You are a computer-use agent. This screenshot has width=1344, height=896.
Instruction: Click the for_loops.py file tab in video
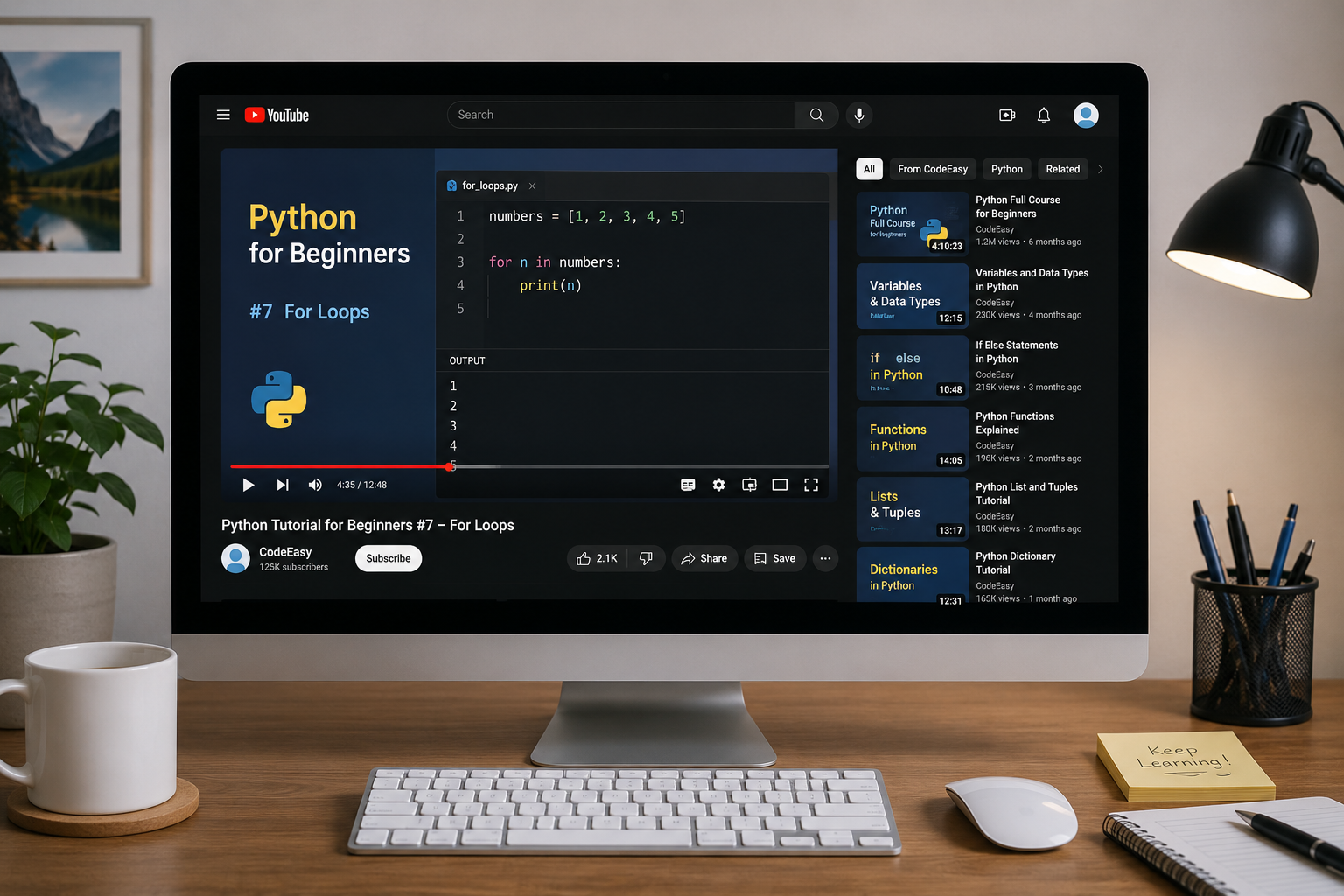click(x=489, y=185)
